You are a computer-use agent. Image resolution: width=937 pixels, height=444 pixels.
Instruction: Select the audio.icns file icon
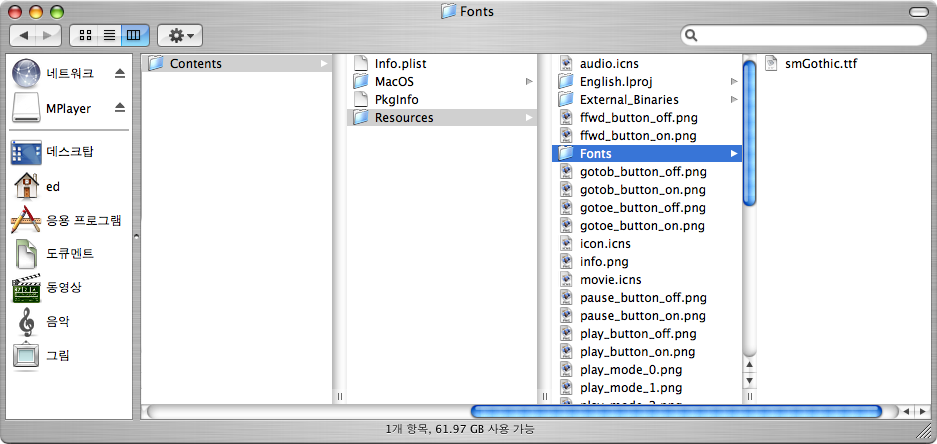tap(566, 63)
